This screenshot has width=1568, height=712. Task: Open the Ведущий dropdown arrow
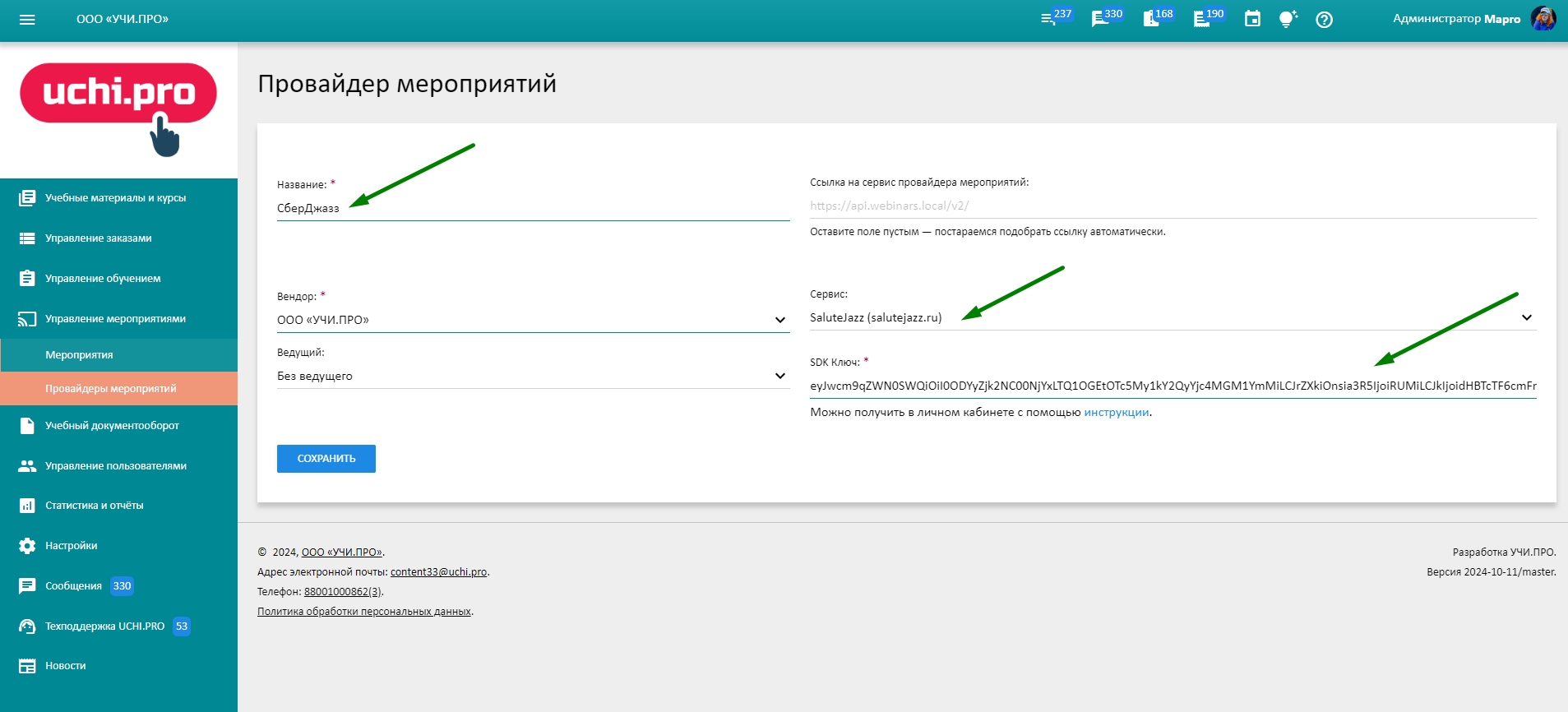click(779, 376)
